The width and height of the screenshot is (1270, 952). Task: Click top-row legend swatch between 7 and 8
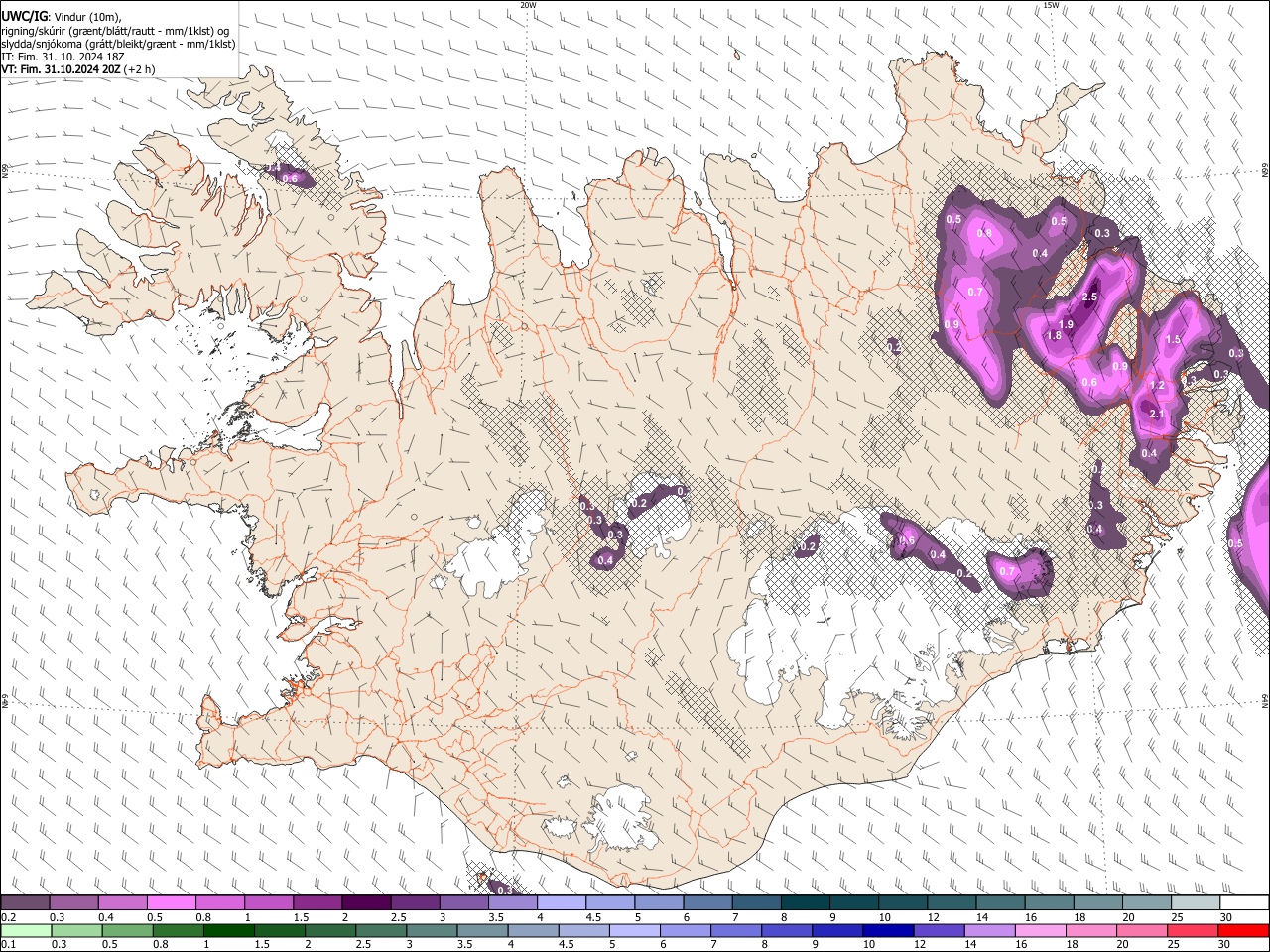pos(756,903)
